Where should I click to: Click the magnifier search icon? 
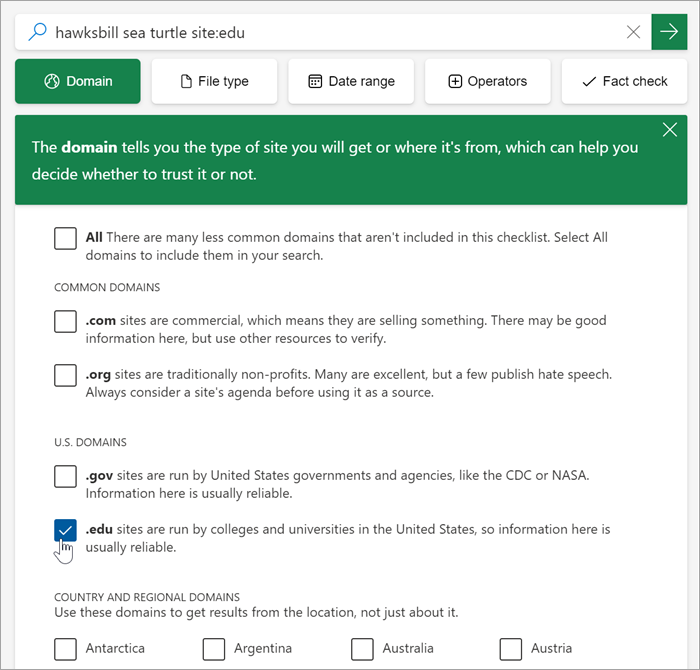pyautogui.click(x=38, y=32)
